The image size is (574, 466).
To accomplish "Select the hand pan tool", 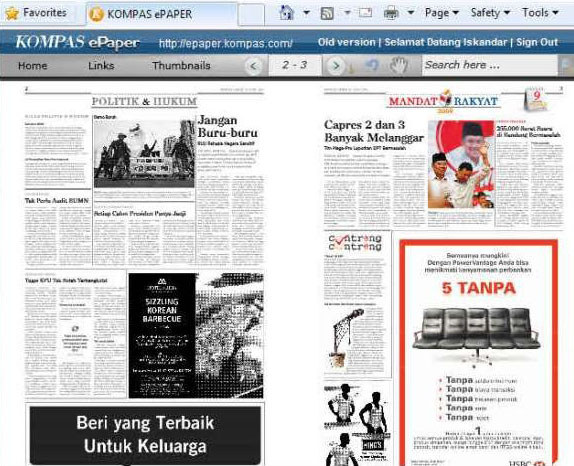I will 398,66.
